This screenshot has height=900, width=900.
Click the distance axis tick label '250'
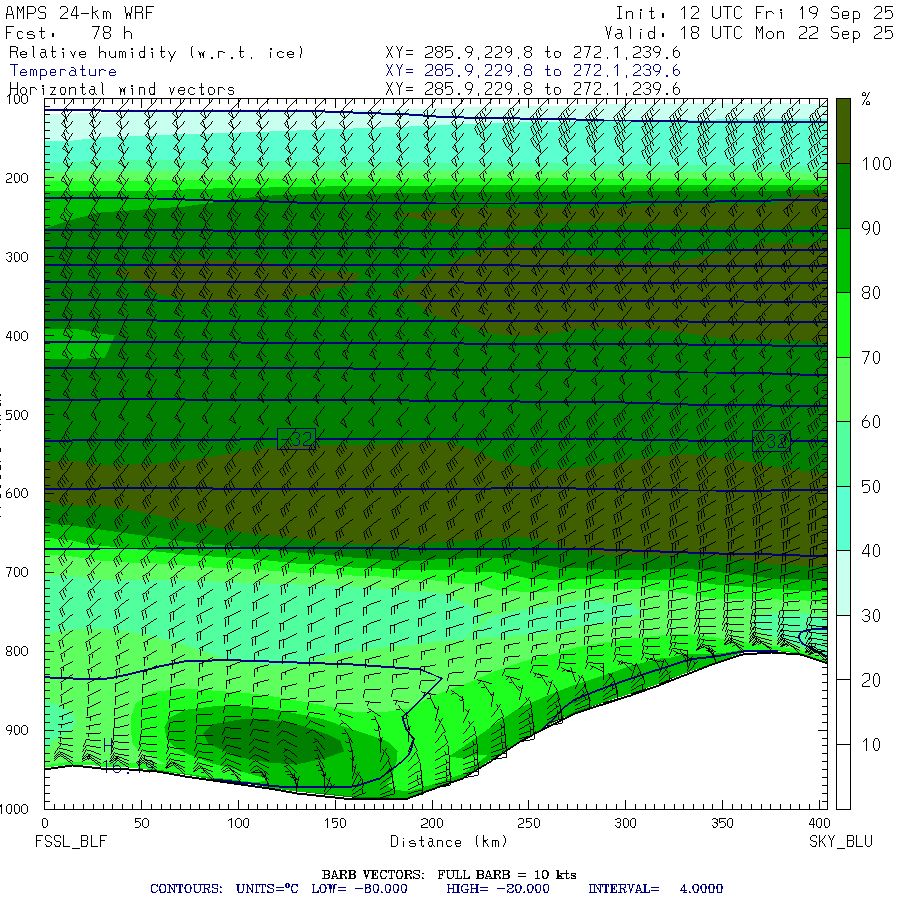click(x=529, y=823)
